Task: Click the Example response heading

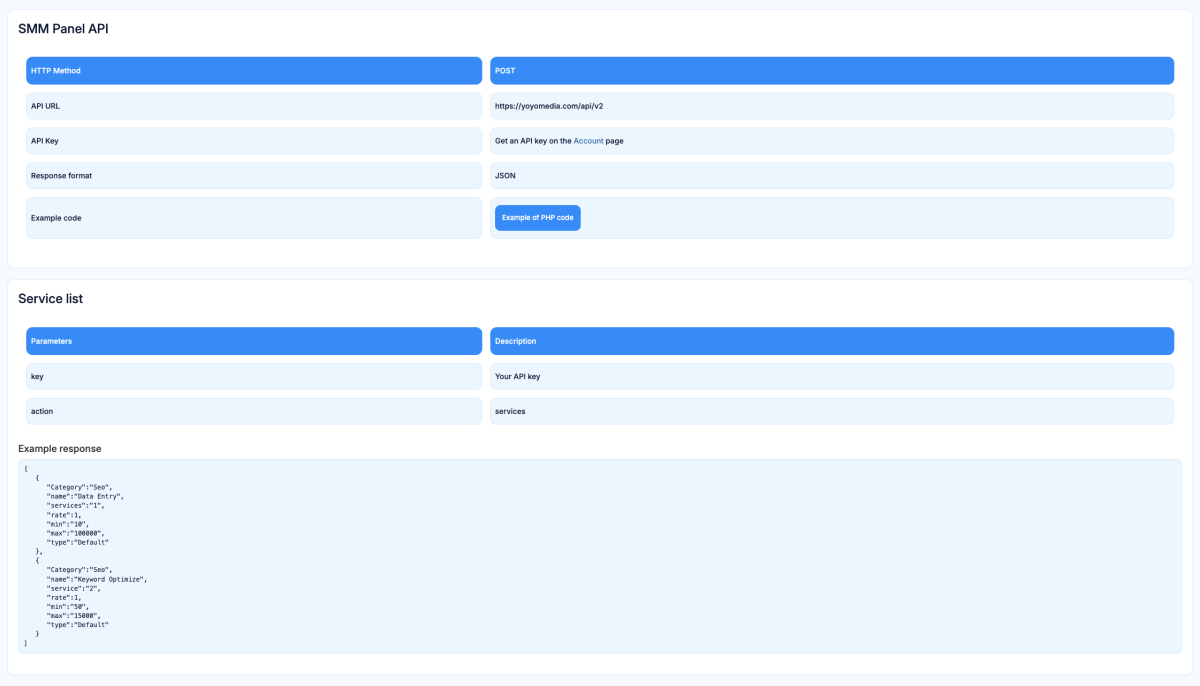Action: click(x=60, y=449)
